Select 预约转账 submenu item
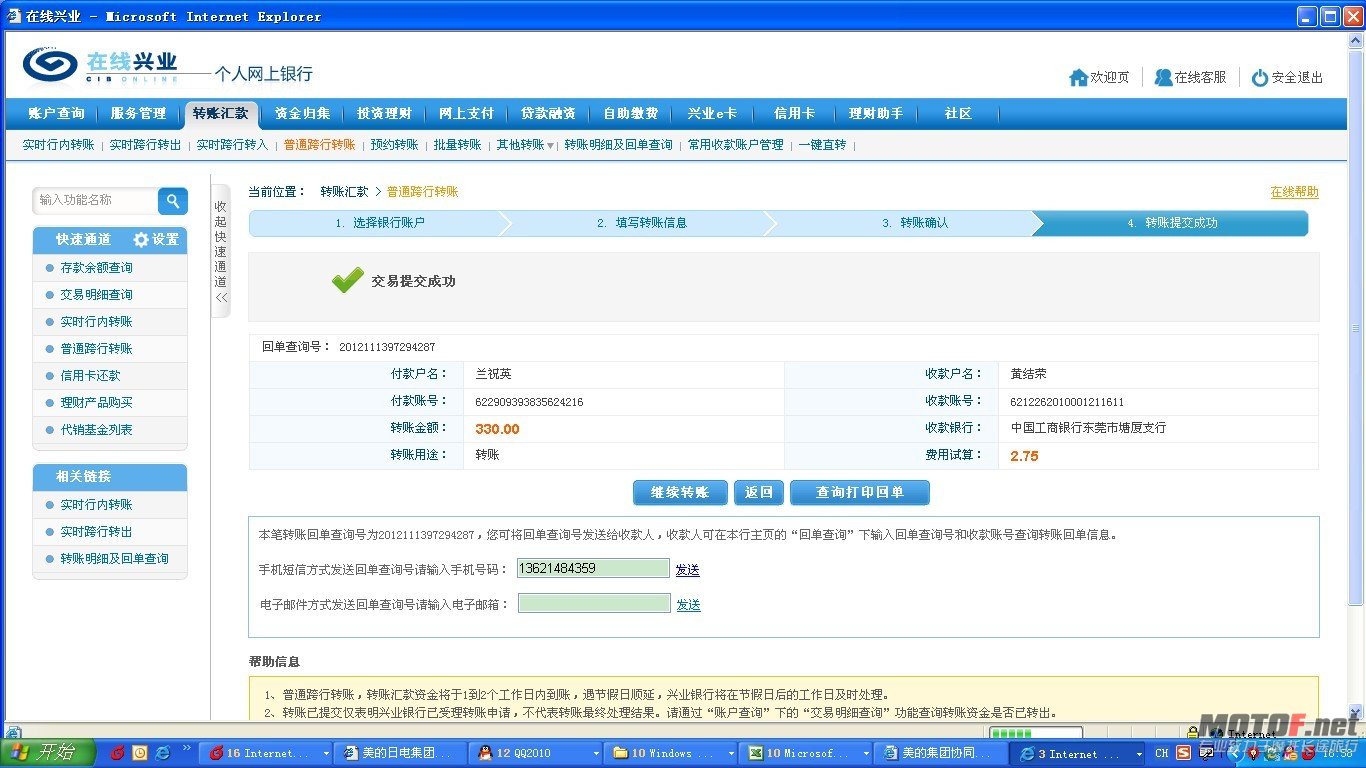The image size is (1366, 768). point(394,145)
